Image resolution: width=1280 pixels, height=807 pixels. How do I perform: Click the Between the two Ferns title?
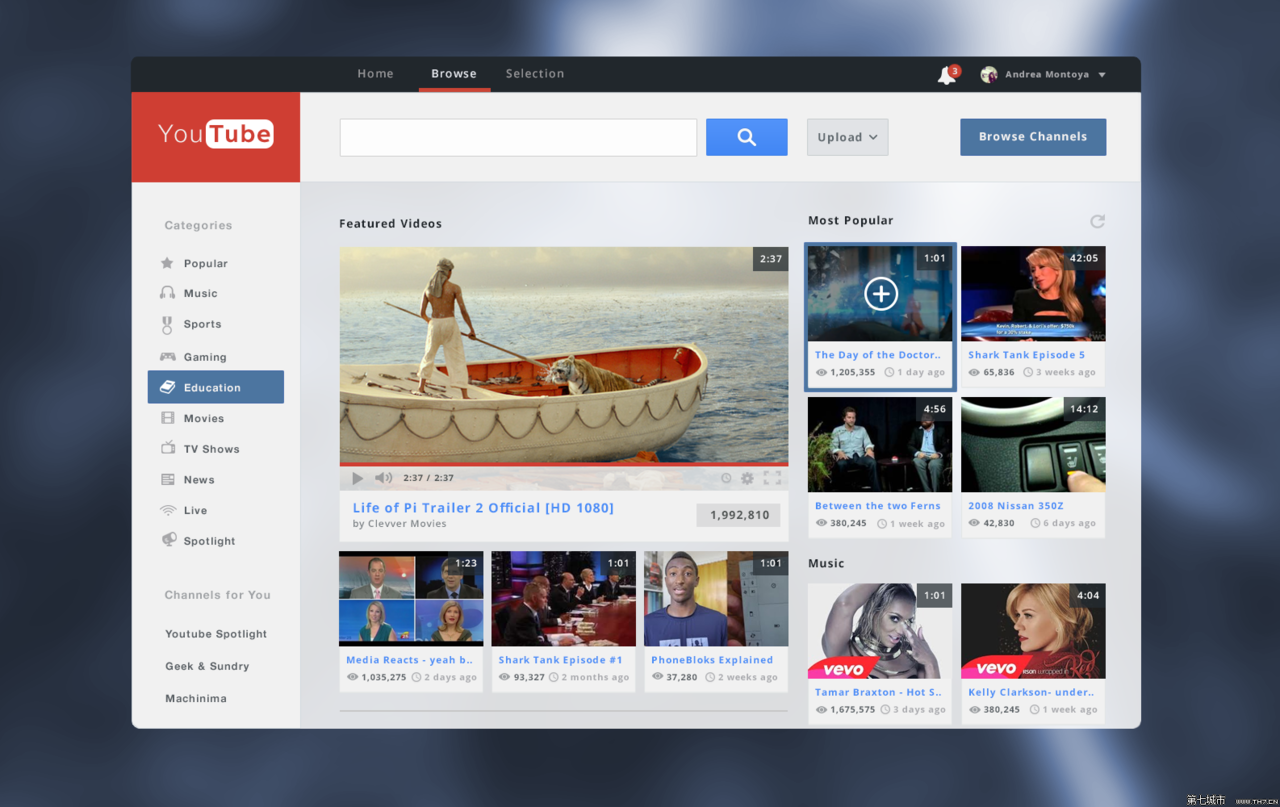[x=878, y=506]
